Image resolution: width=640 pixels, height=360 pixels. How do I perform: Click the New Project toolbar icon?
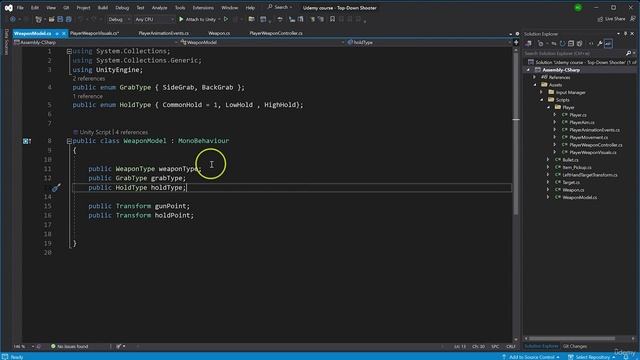39,19
